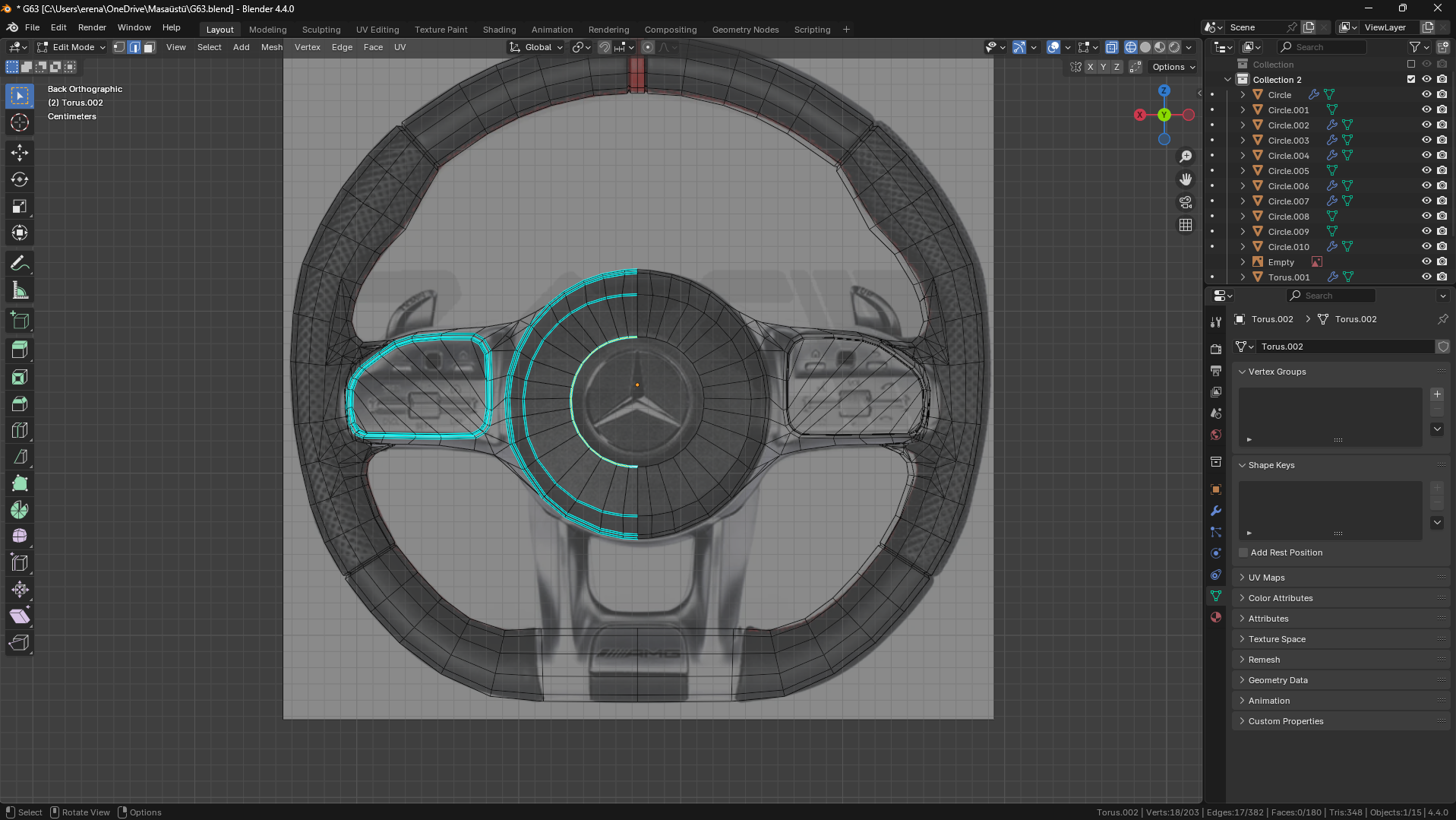Open the Mesh menu

(x=271, y=47)
